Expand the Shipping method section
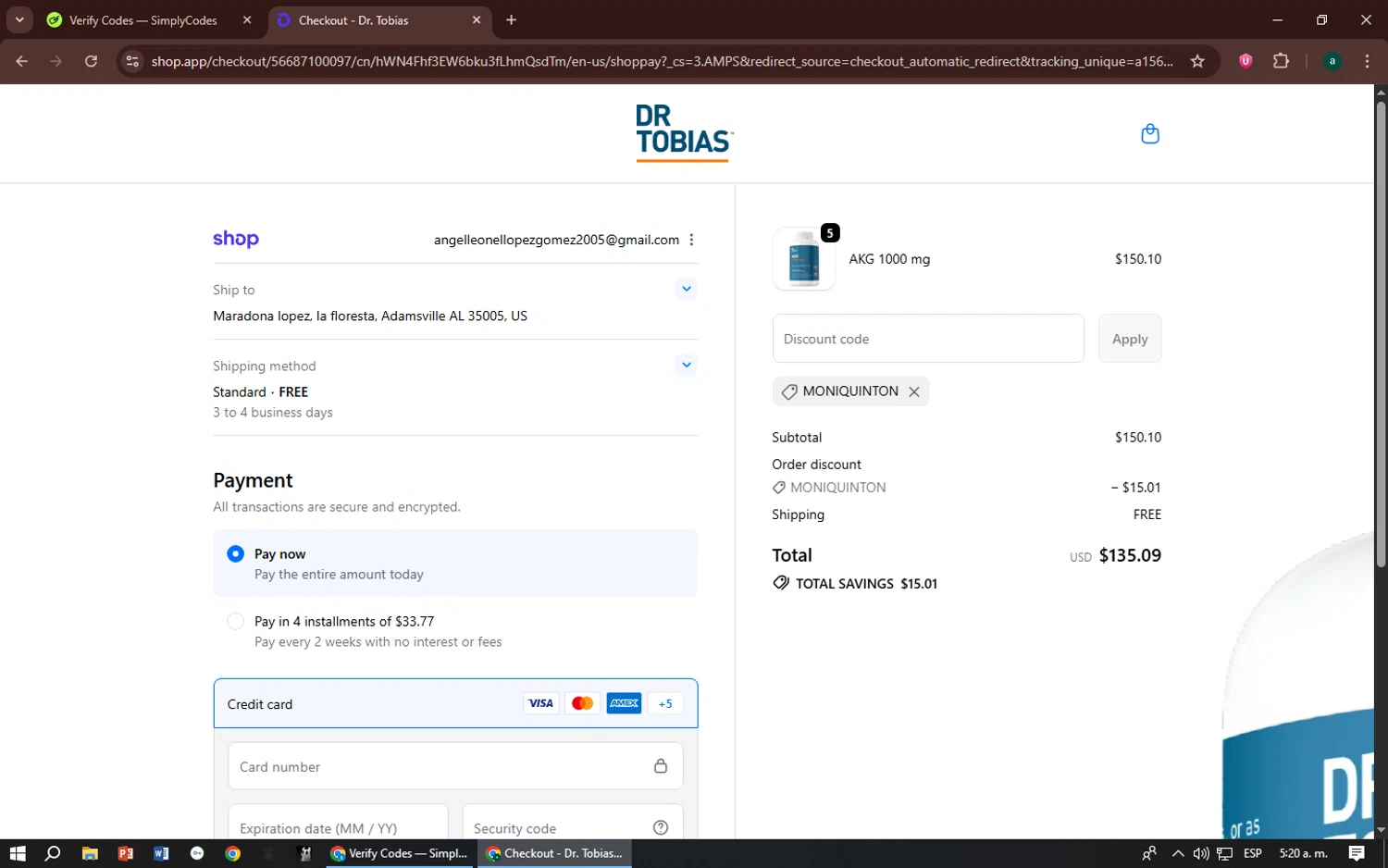Image resolution: width=1388 pixels, height=868 pixels. coord(687,365)
